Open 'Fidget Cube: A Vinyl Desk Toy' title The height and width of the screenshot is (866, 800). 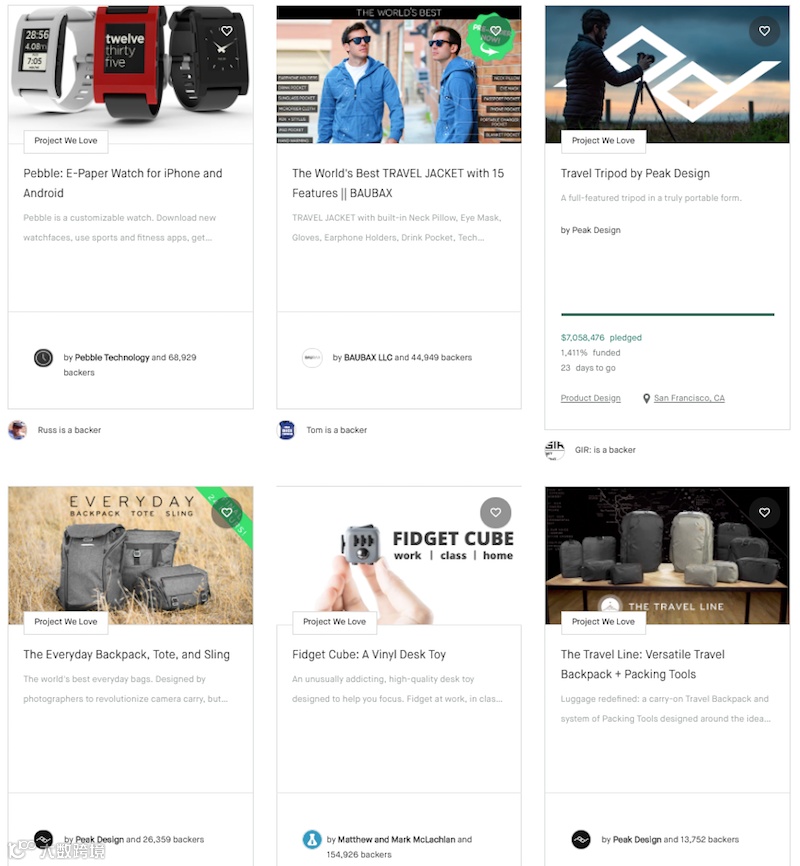369,654
